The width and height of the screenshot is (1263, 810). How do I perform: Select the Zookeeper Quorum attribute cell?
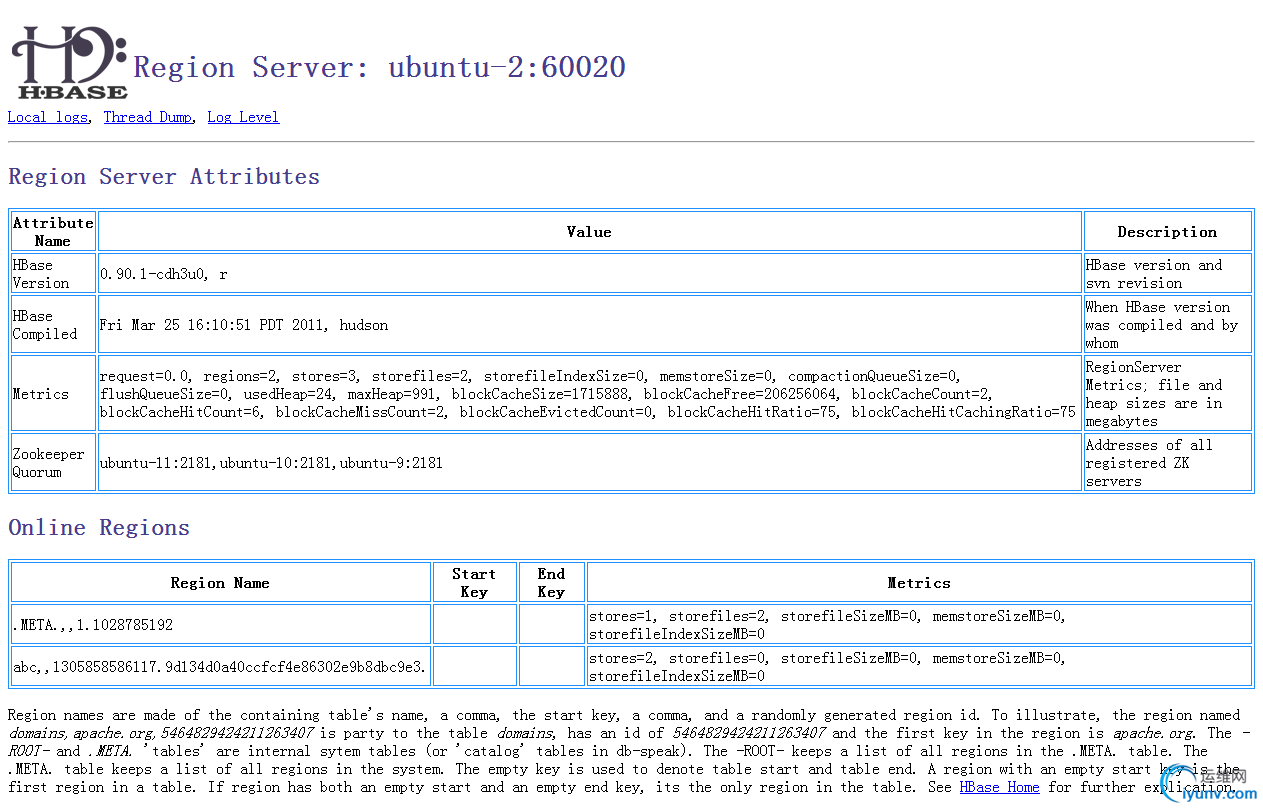(53, 462)
